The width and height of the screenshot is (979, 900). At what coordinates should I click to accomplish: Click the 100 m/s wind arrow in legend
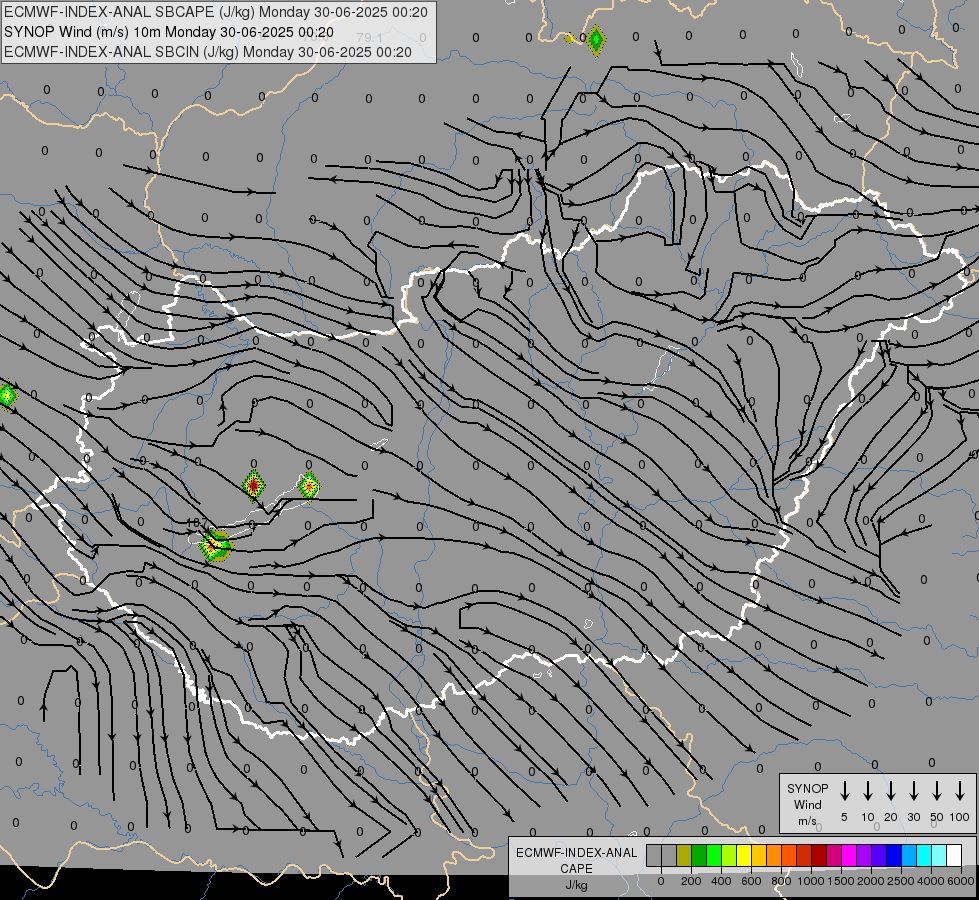point(960,791)
